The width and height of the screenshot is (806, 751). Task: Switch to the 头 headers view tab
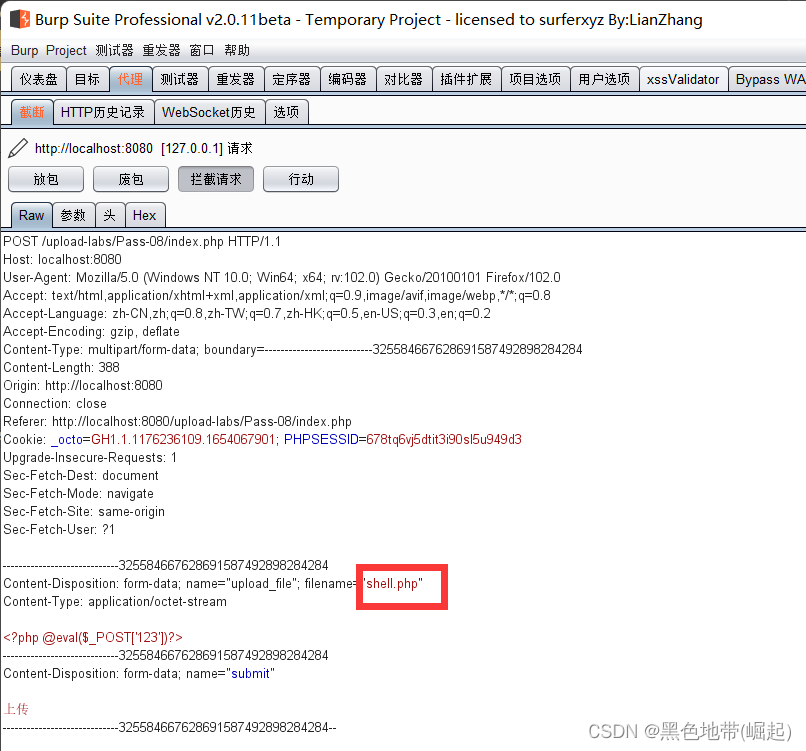point(109,215)
